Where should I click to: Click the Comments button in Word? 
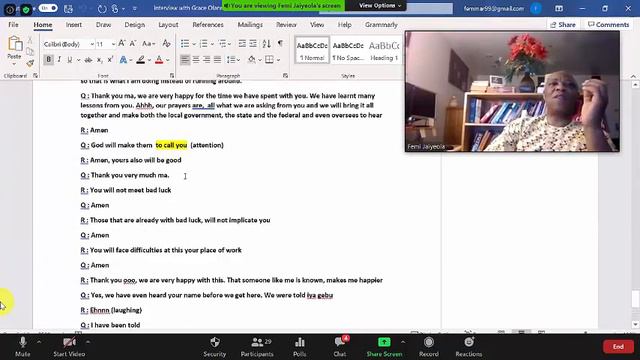[609, 24]
